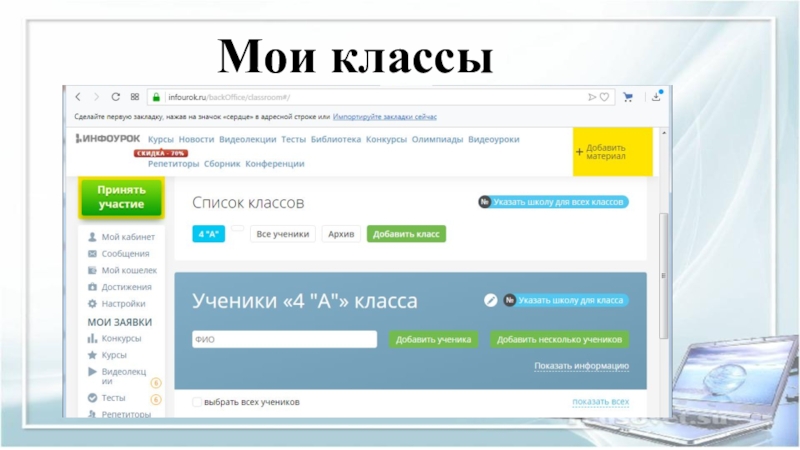The height and width of the screenshot is (450, 800).
Task: Click the icon beside Достижения
Action: tap(92, 287)
